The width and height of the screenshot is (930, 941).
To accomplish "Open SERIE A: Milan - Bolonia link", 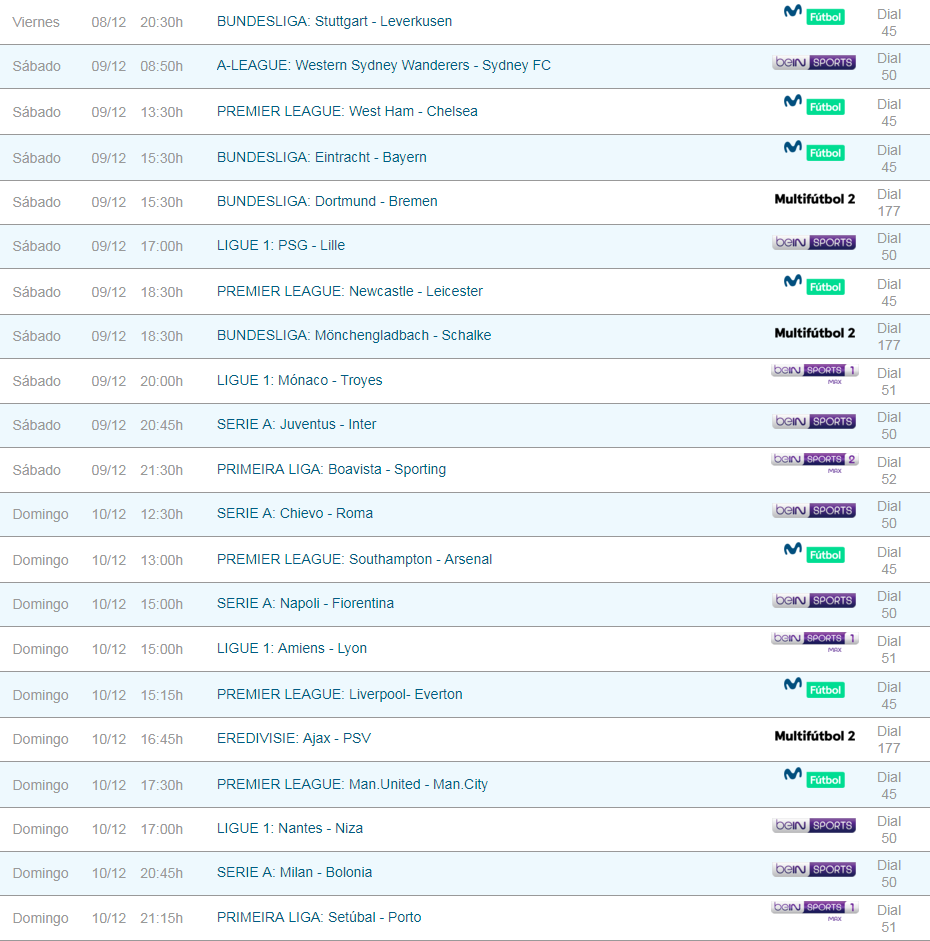I will (294, 872).
